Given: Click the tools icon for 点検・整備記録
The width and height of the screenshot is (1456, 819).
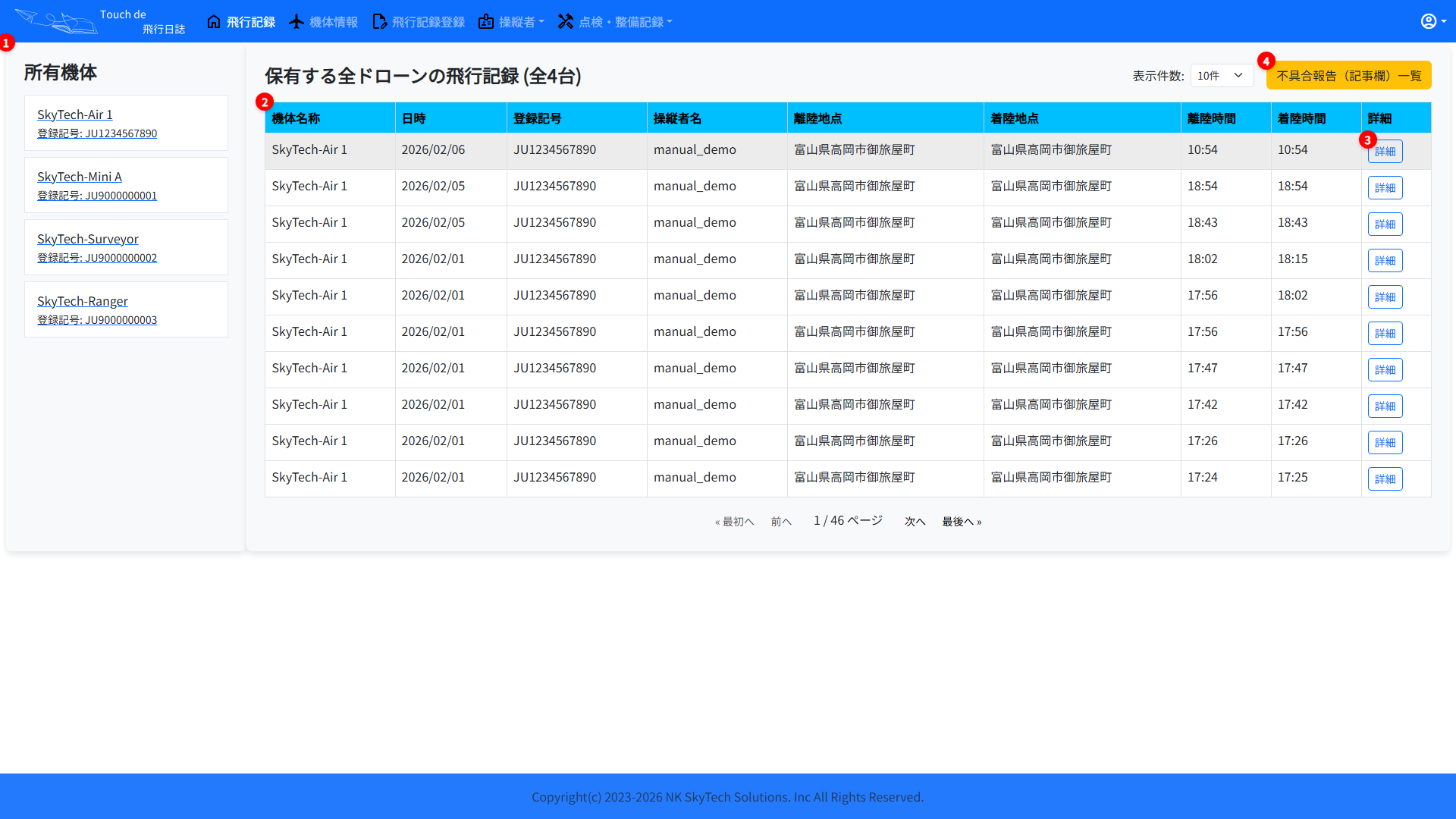Looking at the screenshot, I should click(566, 21).
